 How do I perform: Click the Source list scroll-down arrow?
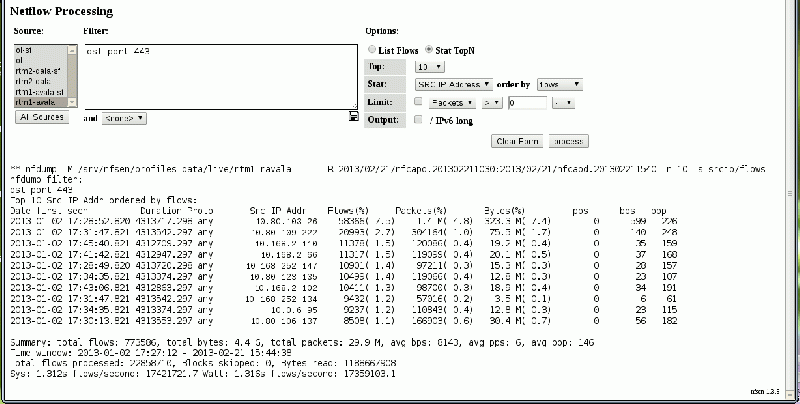(72, 103)
